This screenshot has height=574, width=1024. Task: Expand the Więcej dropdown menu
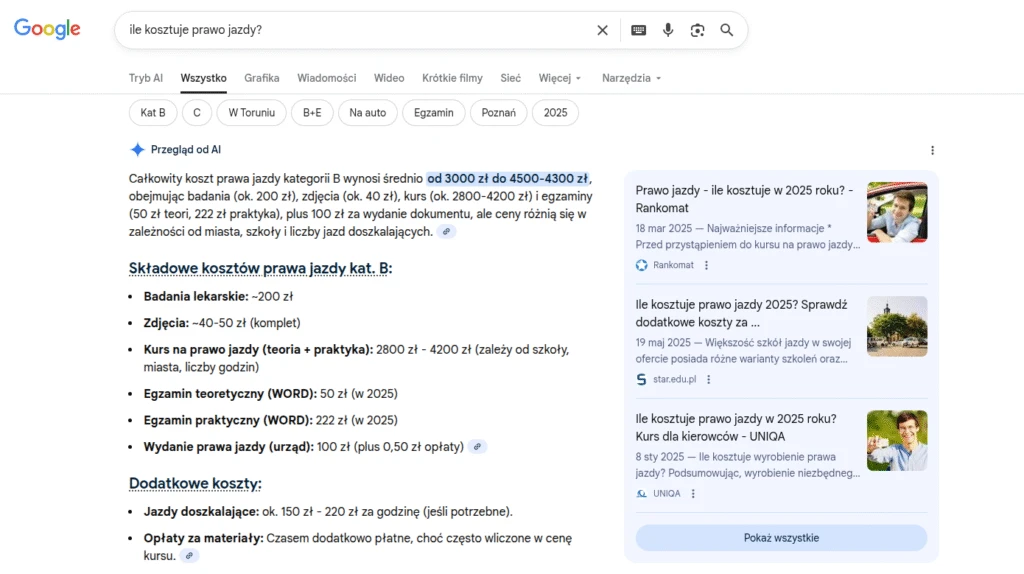pos(560,78)
